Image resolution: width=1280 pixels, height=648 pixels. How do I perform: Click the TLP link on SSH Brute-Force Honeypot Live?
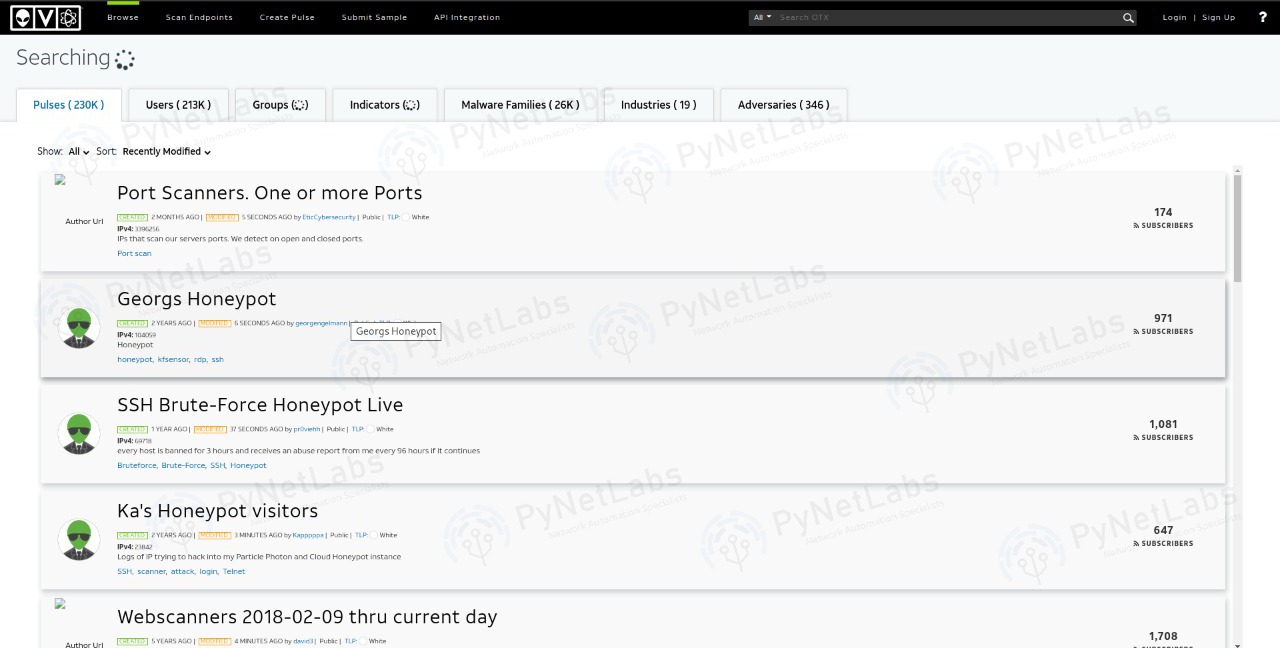[357, 429]
